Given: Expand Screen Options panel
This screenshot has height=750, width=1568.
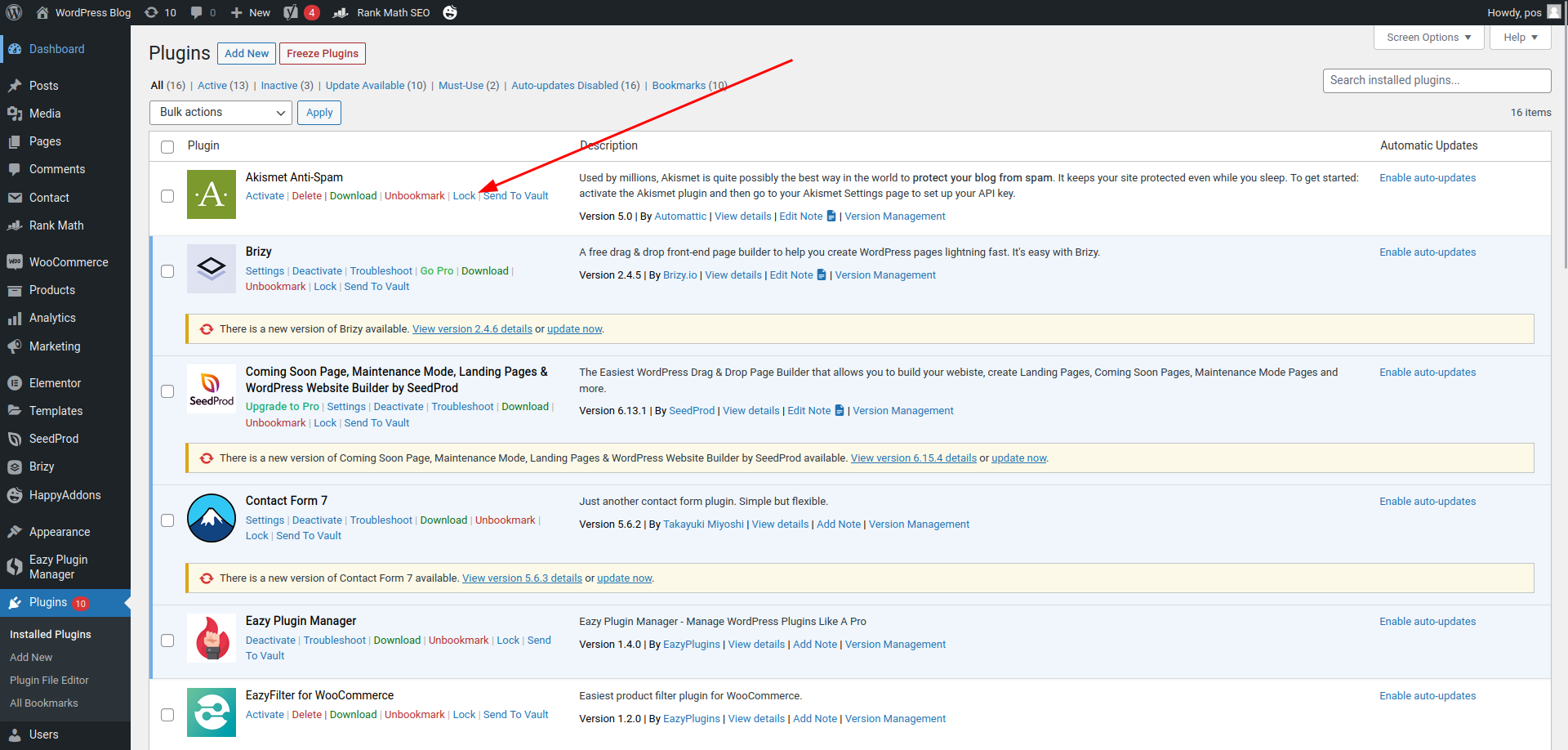Looking at the screenshot, I should tap(1428, 38).
